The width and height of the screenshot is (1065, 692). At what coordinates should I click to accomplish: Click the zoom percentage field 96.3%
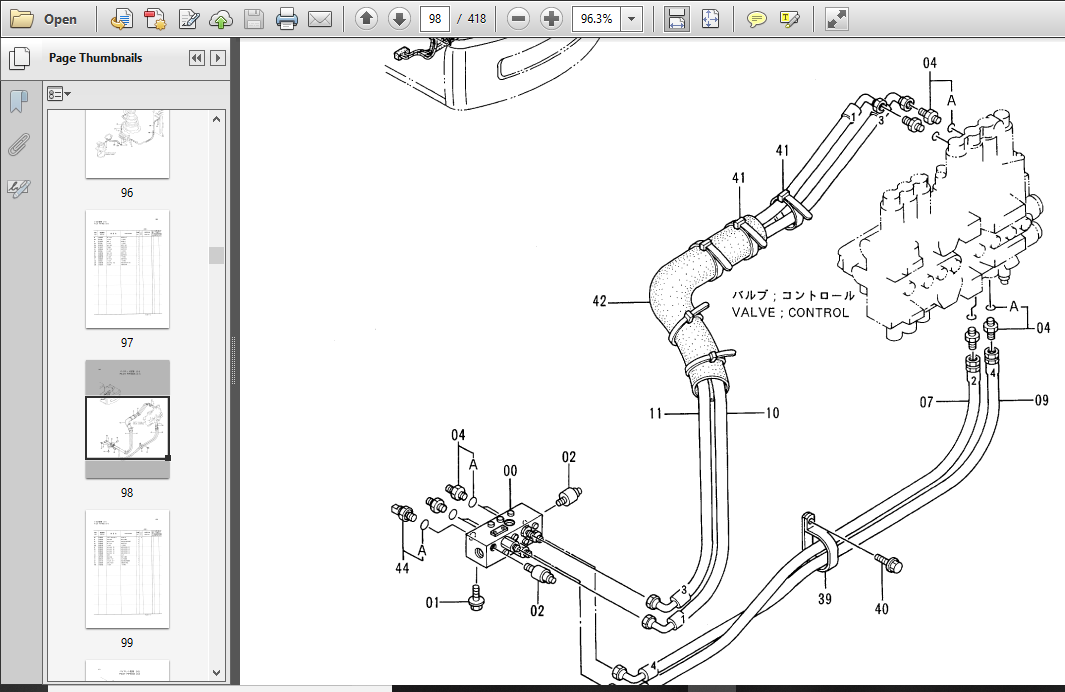(596, 19)
